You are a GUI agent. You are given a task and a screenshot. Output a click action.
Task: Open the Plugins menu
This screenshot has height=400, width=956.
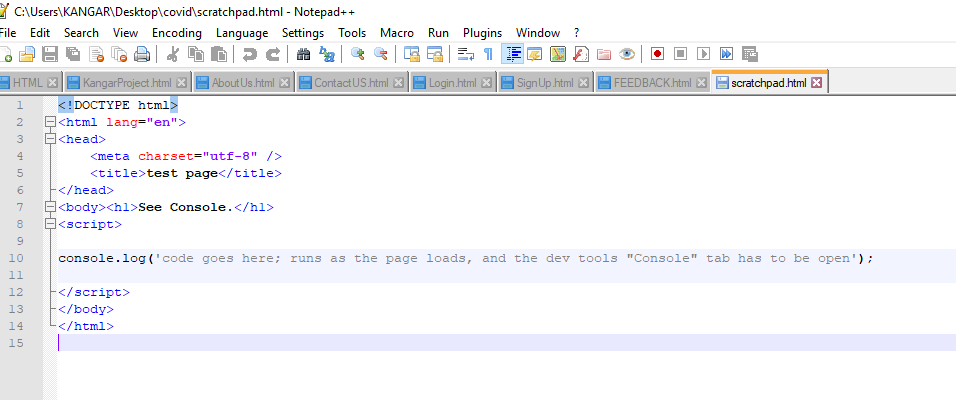click(482, 33)
